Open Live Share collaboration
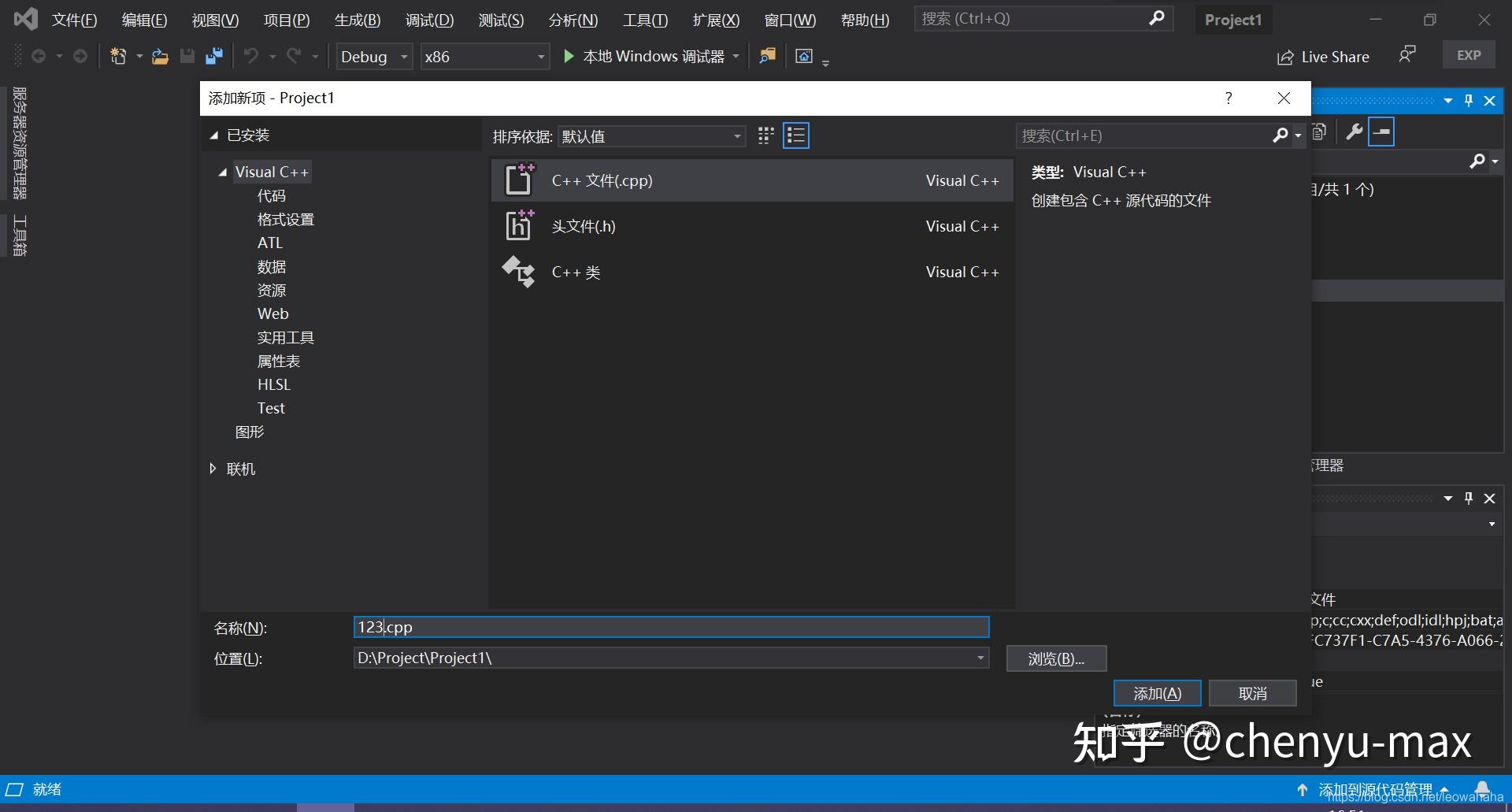The height and width of the screenshot is (812, 1512). click(1324, 57)
